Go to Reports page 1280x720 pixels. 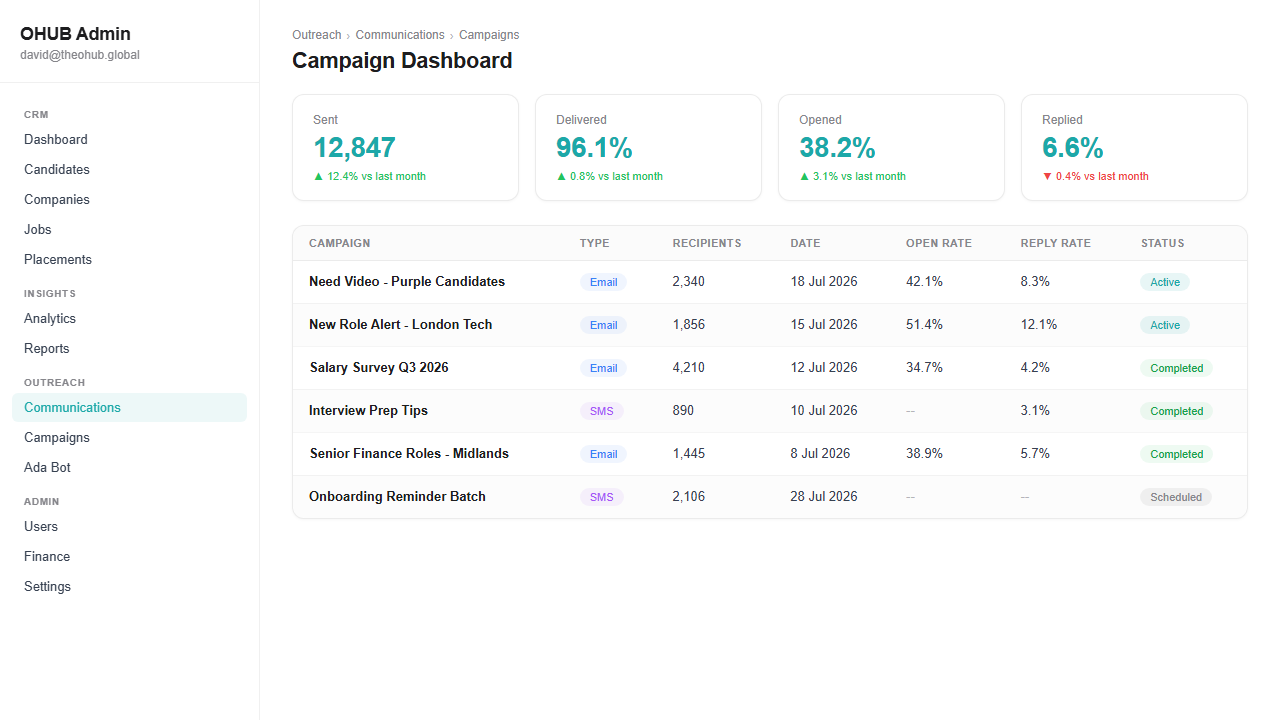point(129,349)
